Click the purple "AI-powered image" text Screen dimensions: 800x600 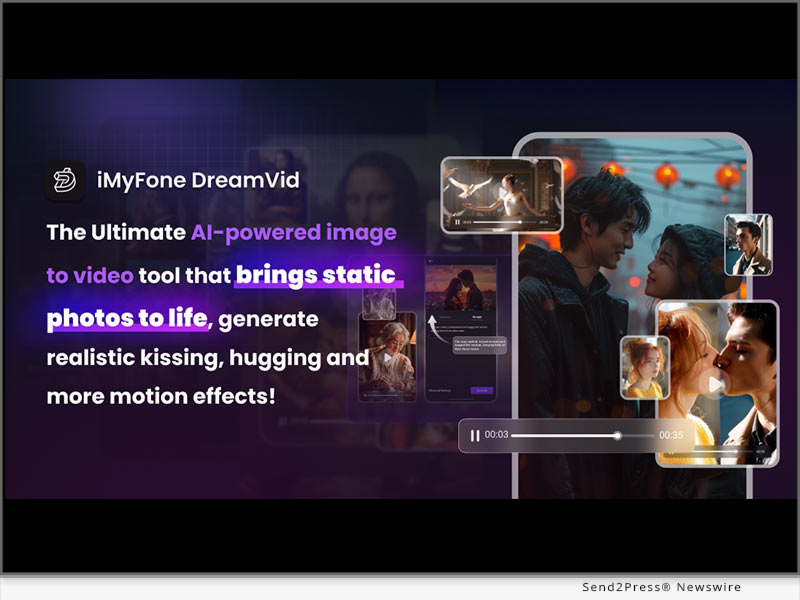point(293,232)
